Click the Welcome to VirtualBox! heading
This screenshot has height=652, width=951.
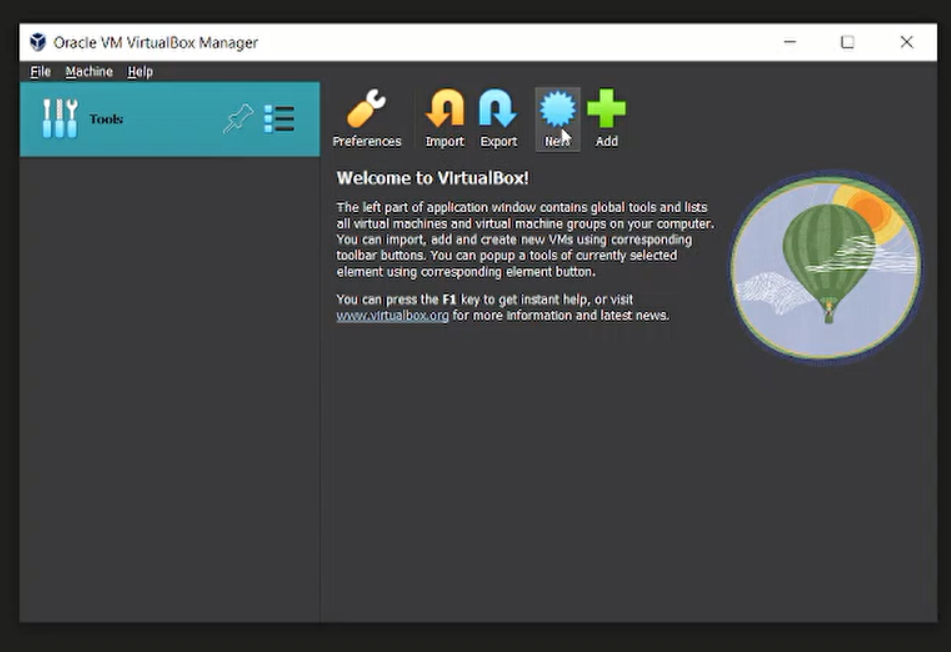[432, 178]
